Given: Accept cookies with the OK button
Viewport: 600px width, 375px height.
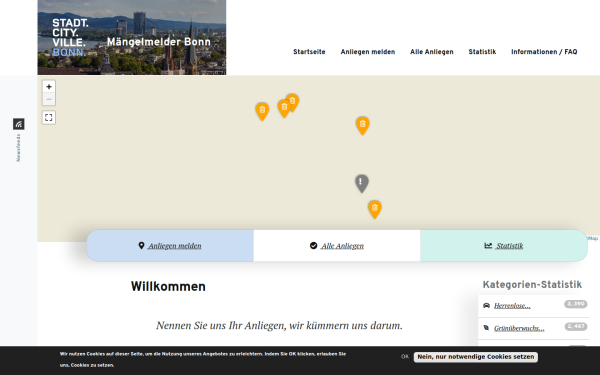Looking at the screenshot, I should (x=405, y=357).
